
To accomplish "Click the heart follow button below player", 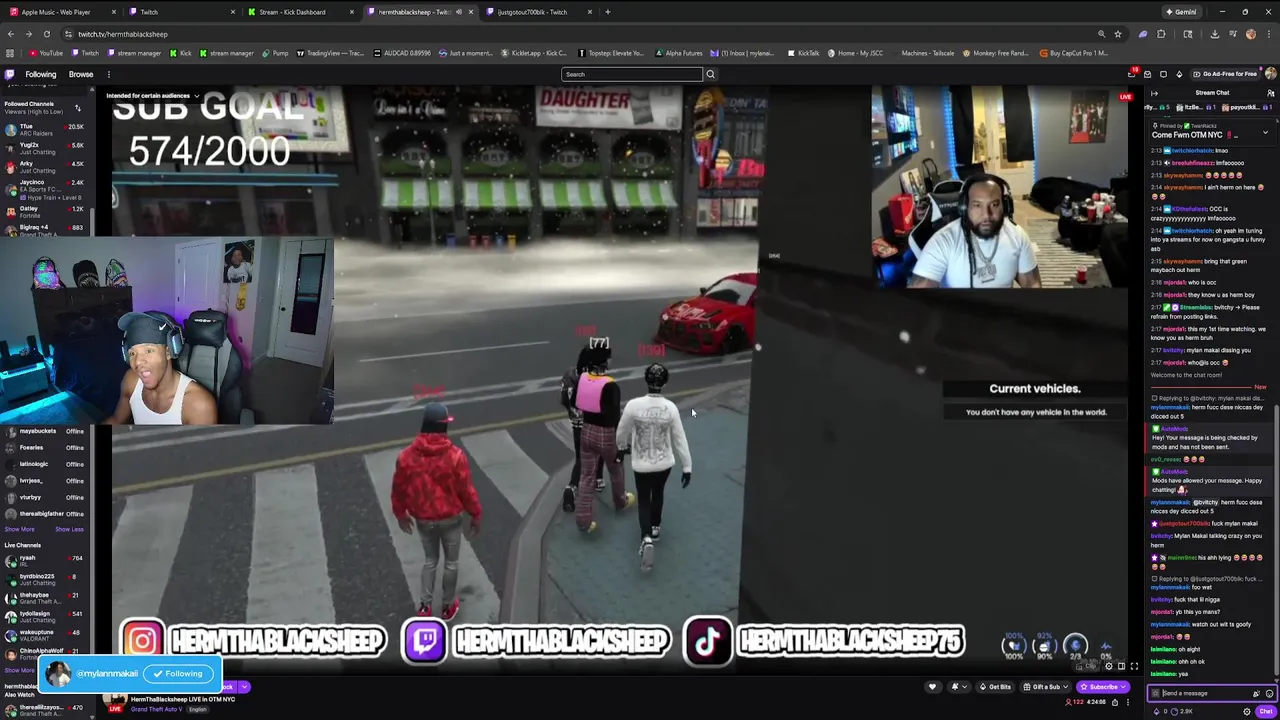I will 932,687.
